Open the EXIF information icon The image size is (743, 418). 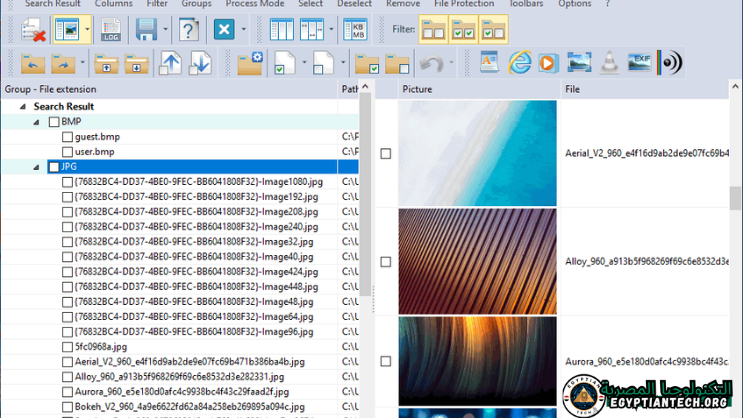tap(639, 62)
